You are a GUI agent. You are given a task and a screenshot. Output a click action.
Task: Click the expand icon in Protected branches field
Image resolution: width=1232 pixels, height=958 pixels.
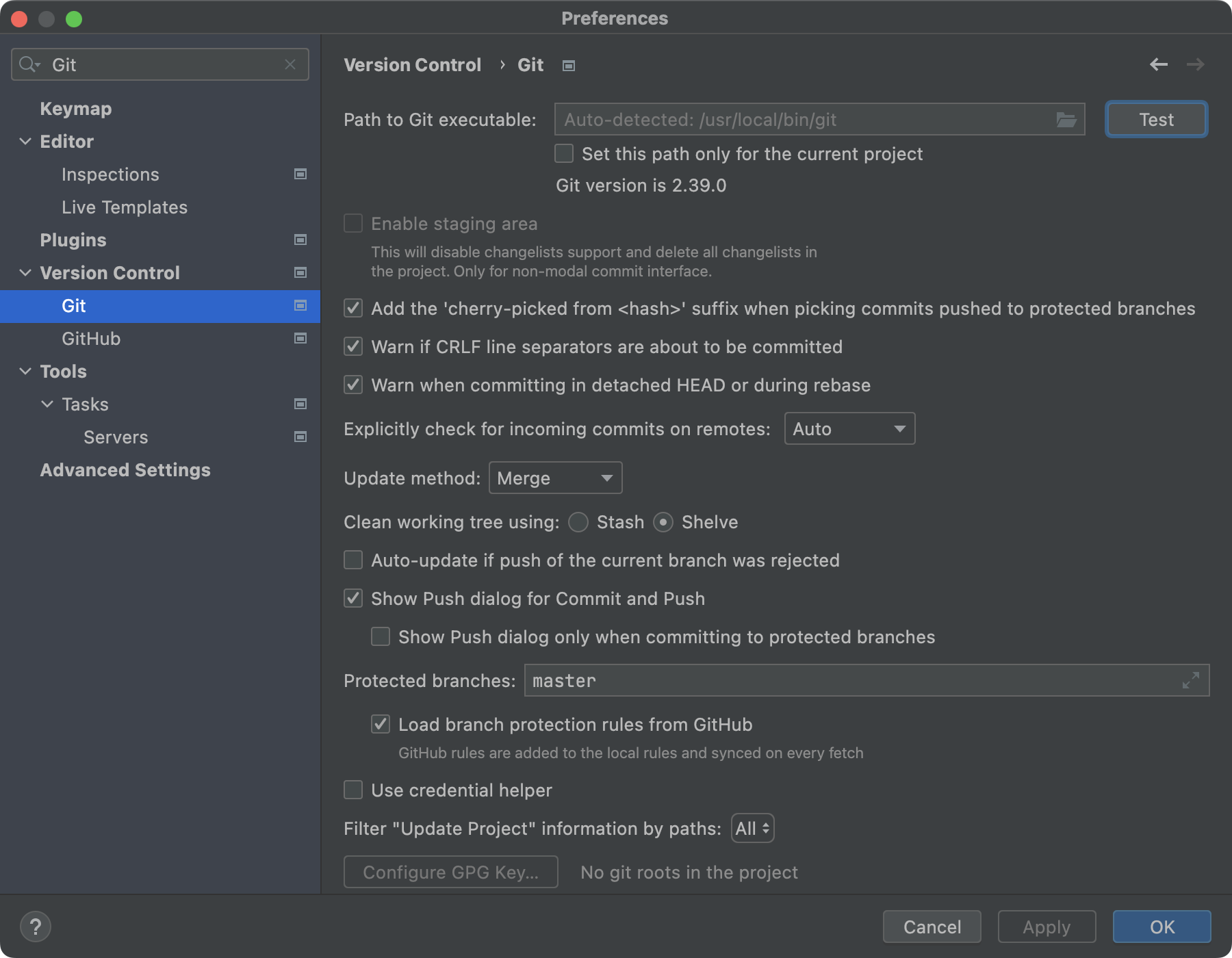pyautogui.click(x=1190, y=680)
